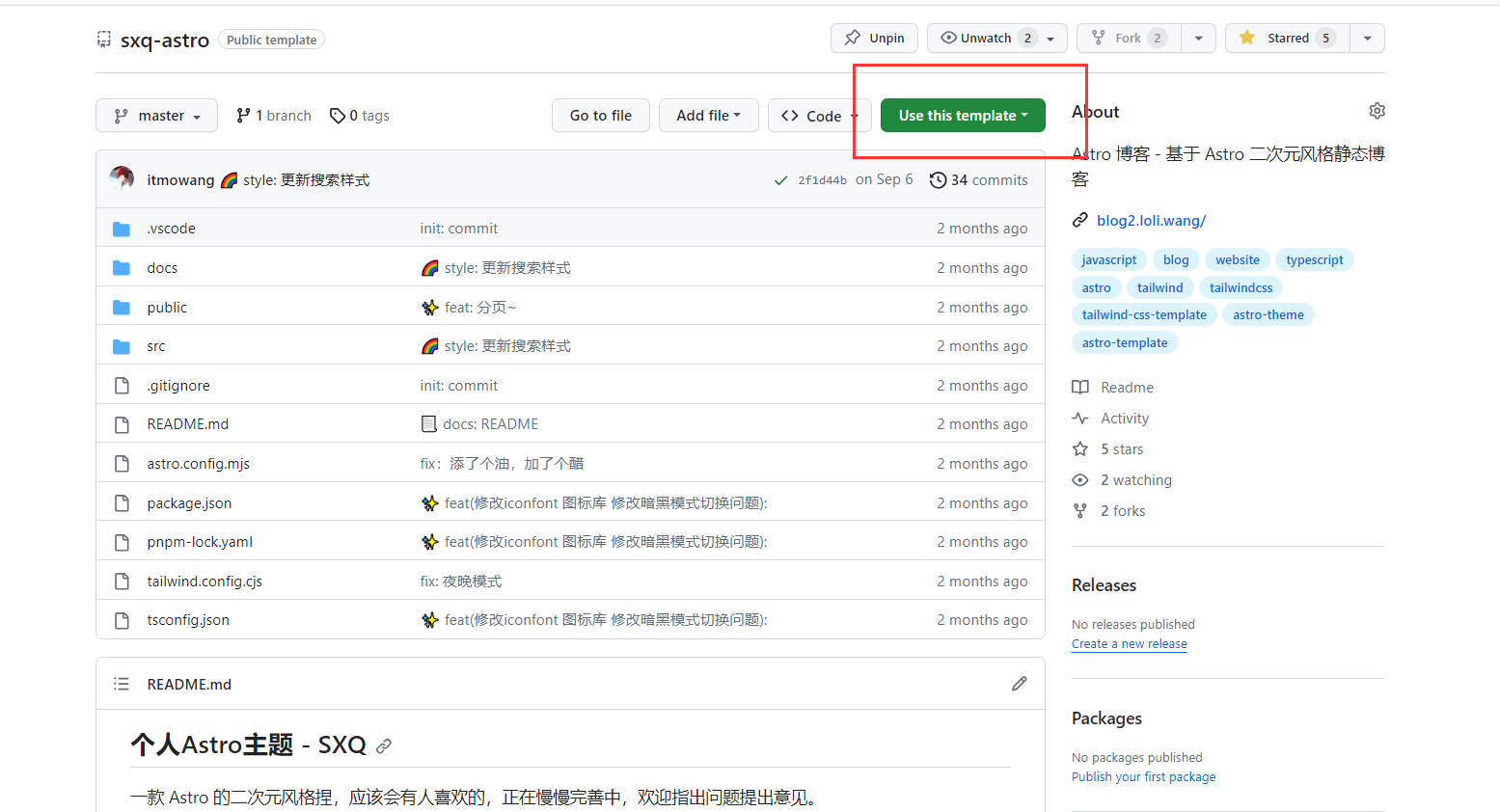Open the Code dropdown
This screenshot has height=812, width=1500.
coord(820,116)
